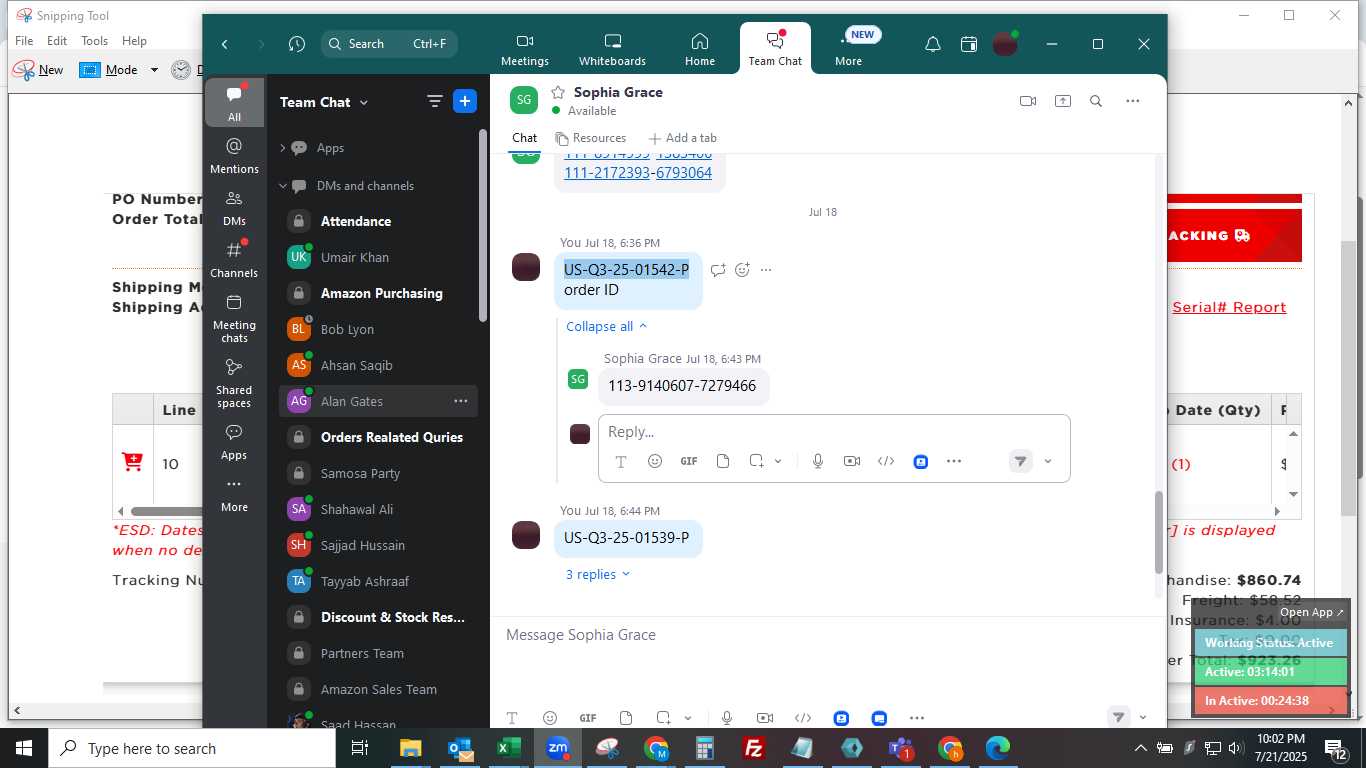Screen dimensions: 1366x768
Task: Open the screenshot dropdown in bottom toolbar
Action: pyautogui.click(x=688, y=718)
